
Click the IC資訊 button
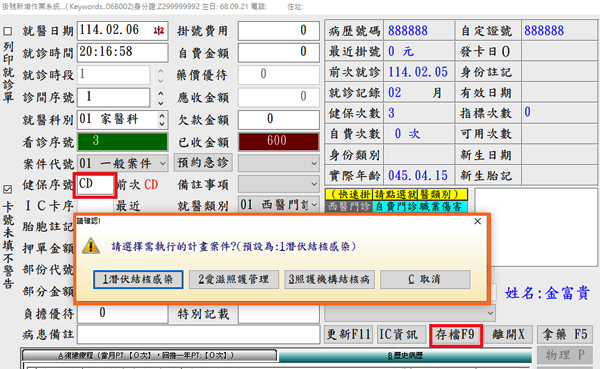point(401,335)
